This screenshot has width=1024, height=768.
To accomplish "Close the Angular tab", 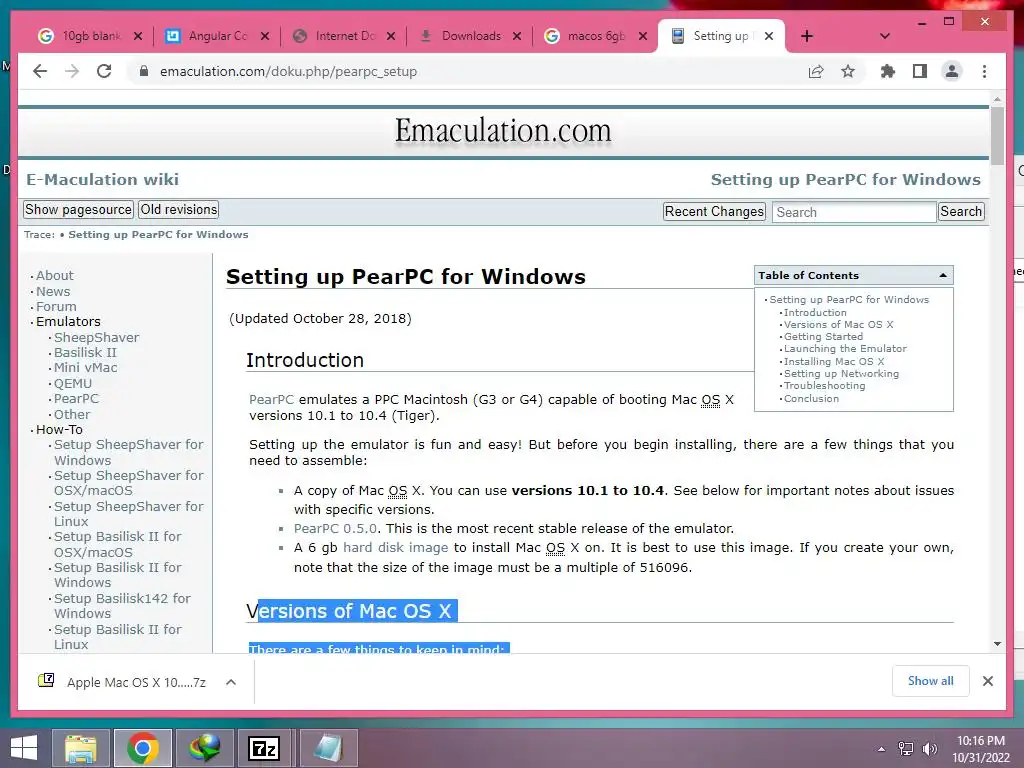I will (264, 36).
